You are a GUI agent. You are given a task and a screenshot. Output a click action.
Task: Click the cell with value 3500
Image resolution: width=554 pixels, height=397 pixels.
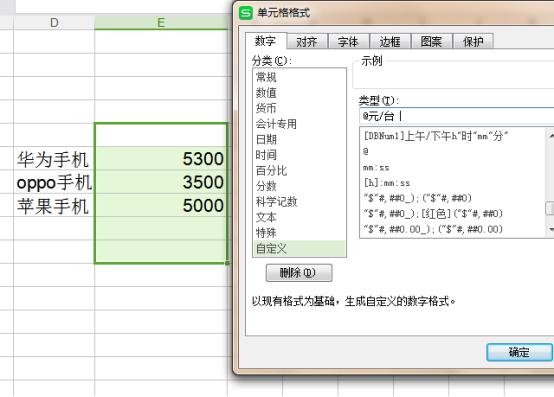point(161,182)
